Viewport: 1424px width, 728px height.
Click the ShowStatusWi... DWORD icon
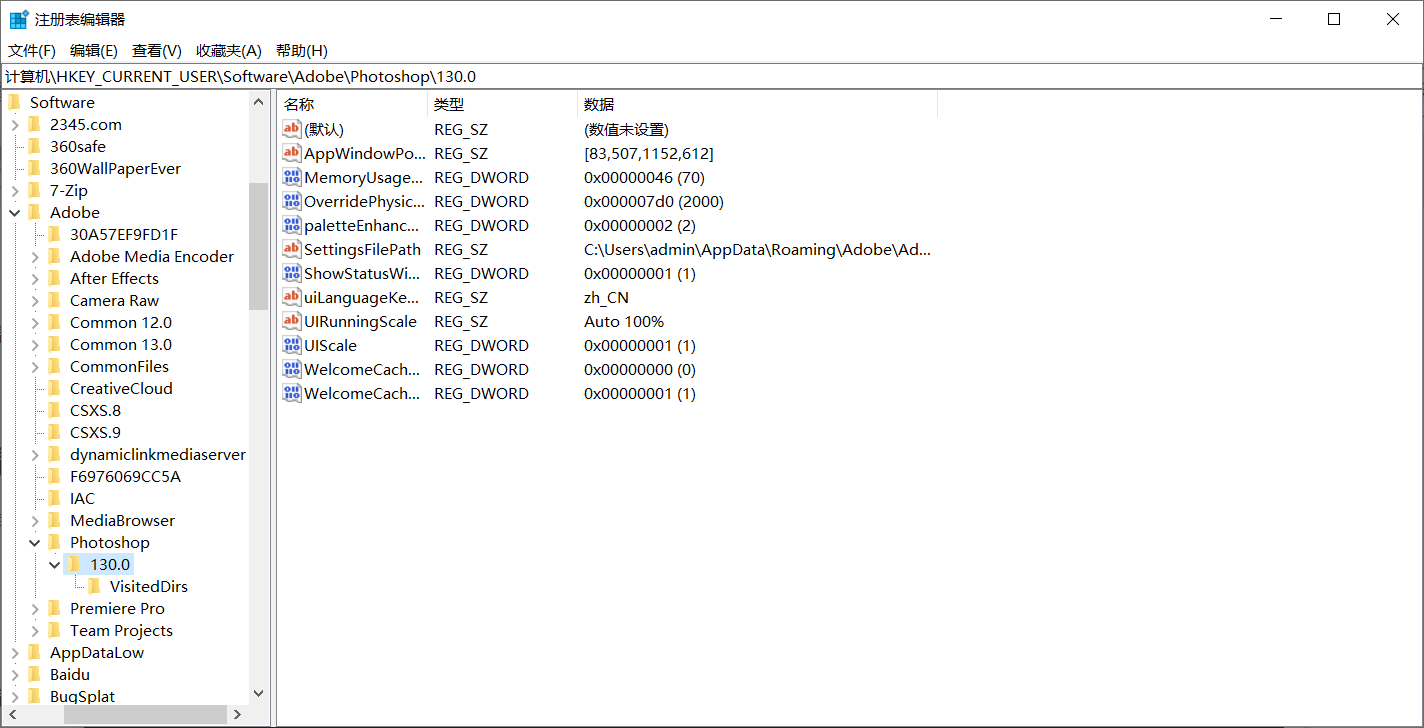[x=292, y=273]
